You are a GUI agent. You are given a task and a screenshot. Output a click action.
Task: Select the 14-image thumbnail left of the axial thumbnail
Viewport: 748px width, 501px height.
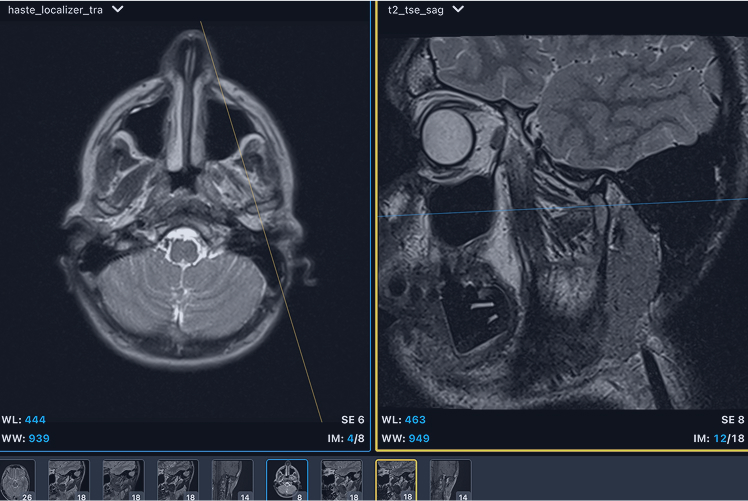click(232, 480)
